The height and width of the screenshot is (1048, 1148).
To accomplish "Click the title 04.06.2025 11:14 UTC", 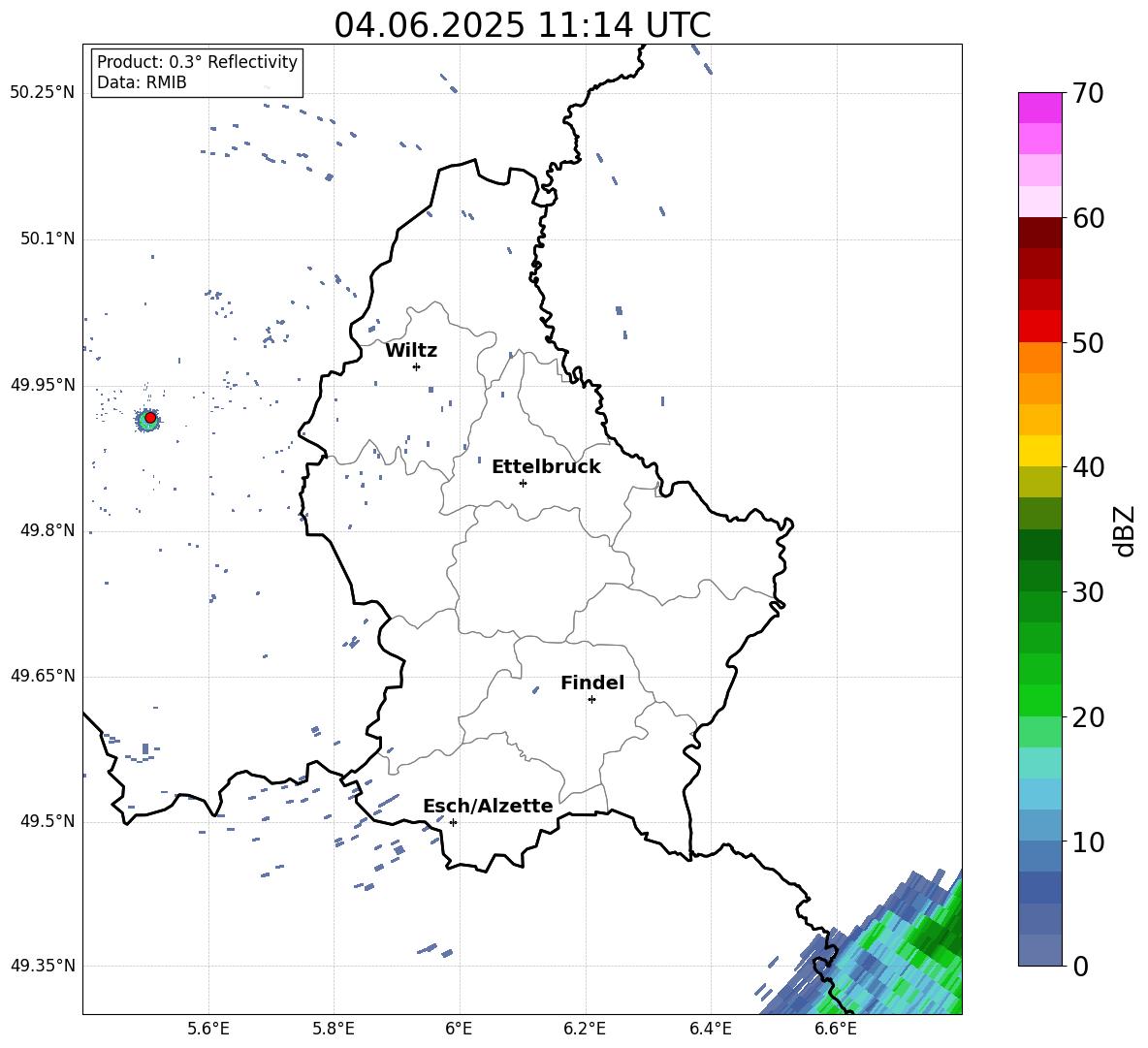I will coord(523,25).
